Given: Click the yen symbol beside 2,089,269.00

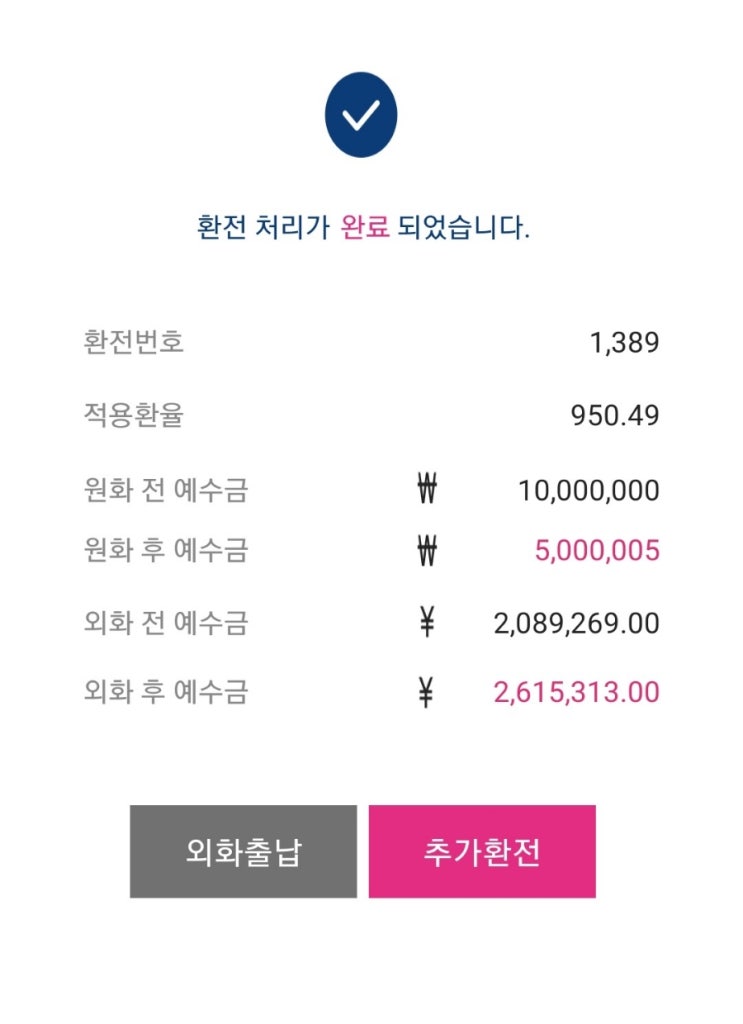Looking at the screenshot, I should [x=427, y=624].
